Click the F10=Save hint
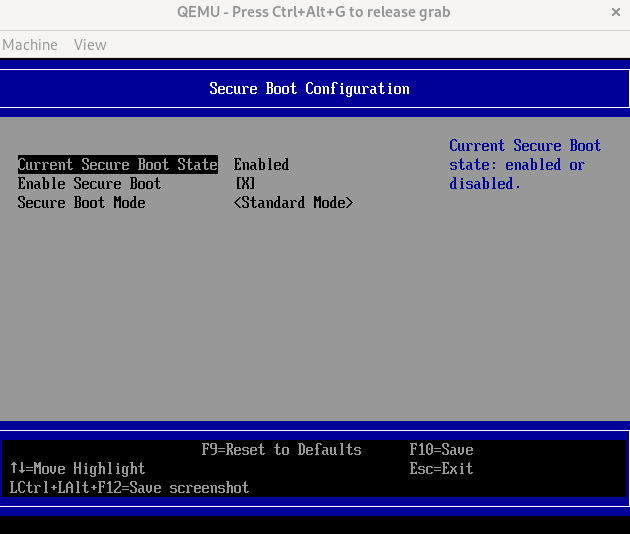Screen dimensions: 630x534 coord(441,449)
